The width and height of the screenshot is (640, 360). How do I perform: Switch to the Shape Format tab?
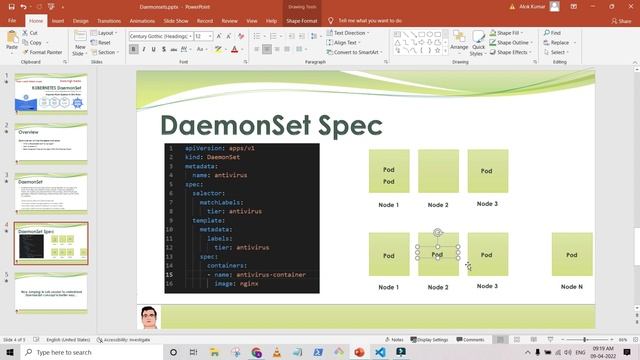pyautogui.click(x=302, y=21)
